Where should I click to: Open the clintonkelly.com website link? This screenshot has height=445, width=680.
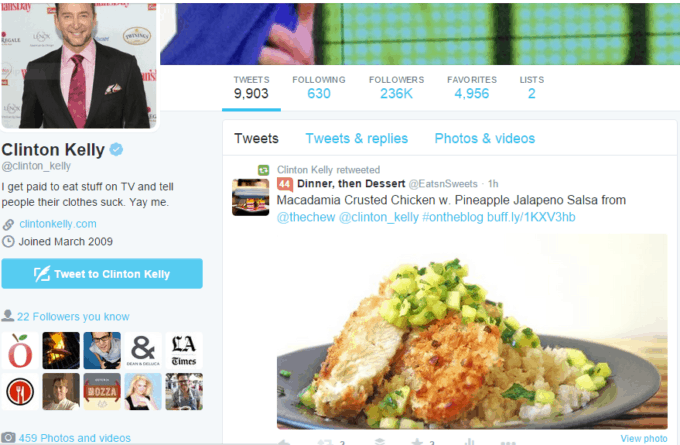(58, 224)
